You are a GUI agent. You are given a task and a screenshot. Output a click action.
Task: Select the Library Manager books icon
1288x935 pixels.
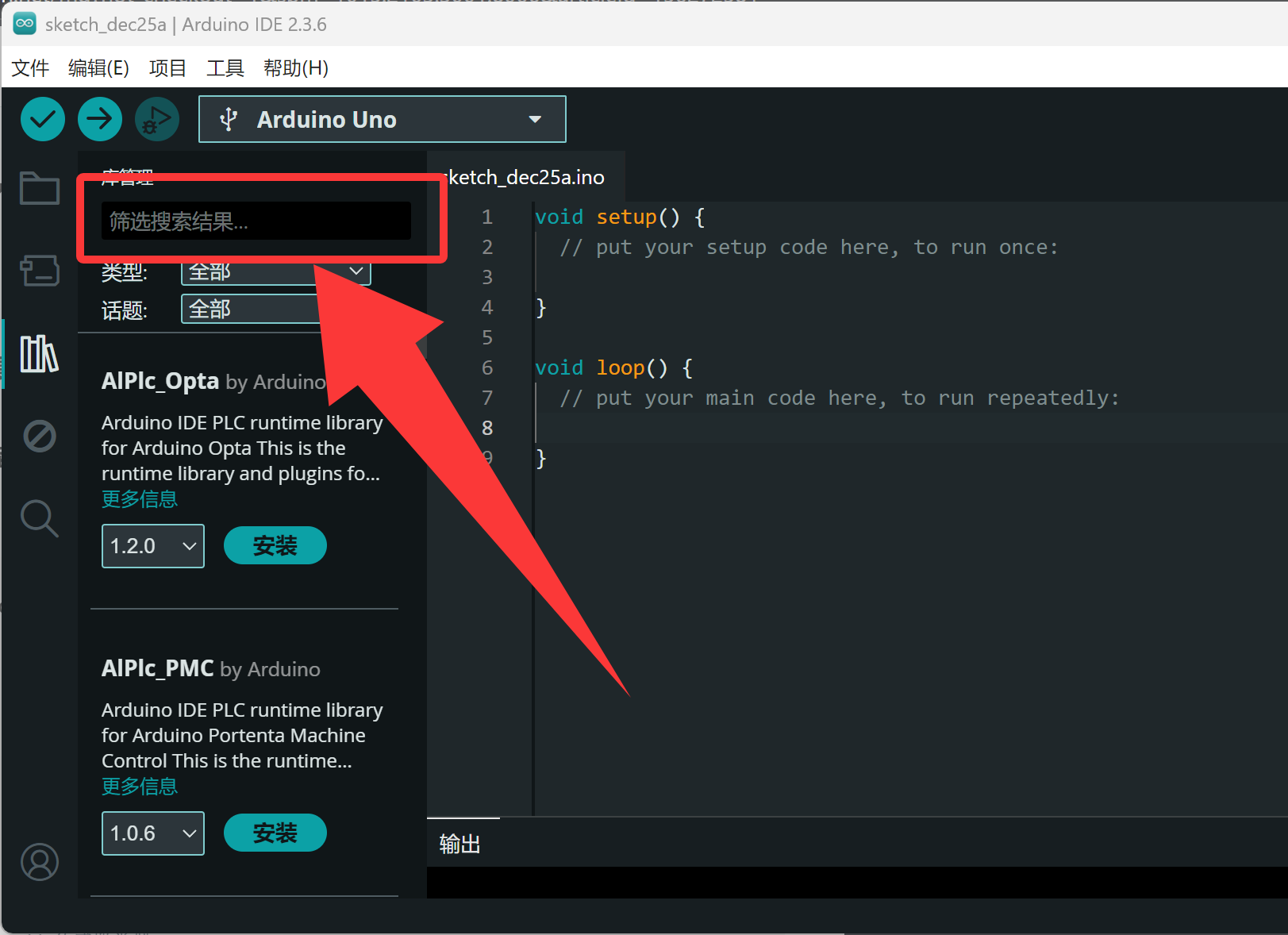coord(39,355)
